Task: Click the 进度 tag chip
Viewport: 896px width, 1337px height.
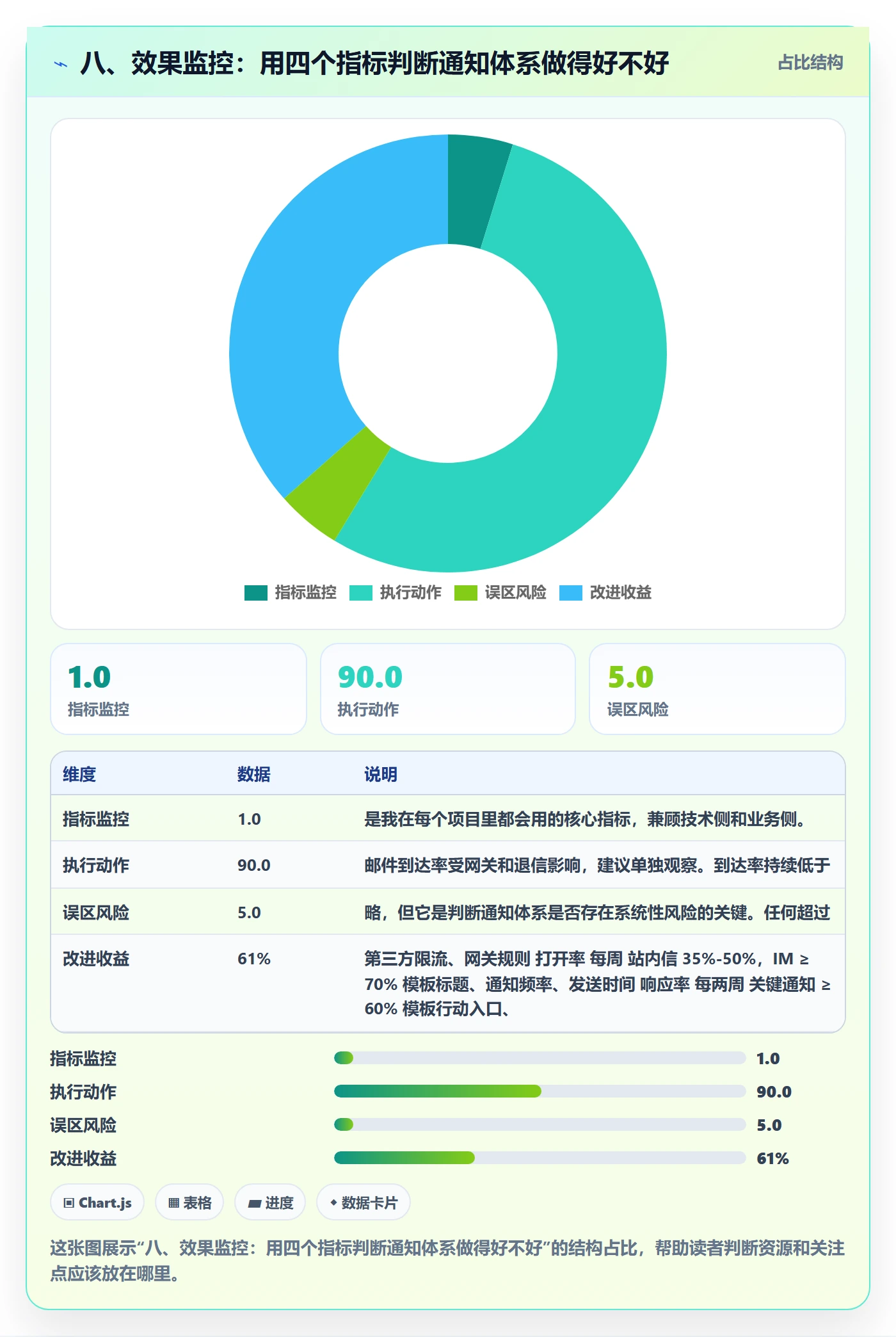Action: pos(270,1203)
